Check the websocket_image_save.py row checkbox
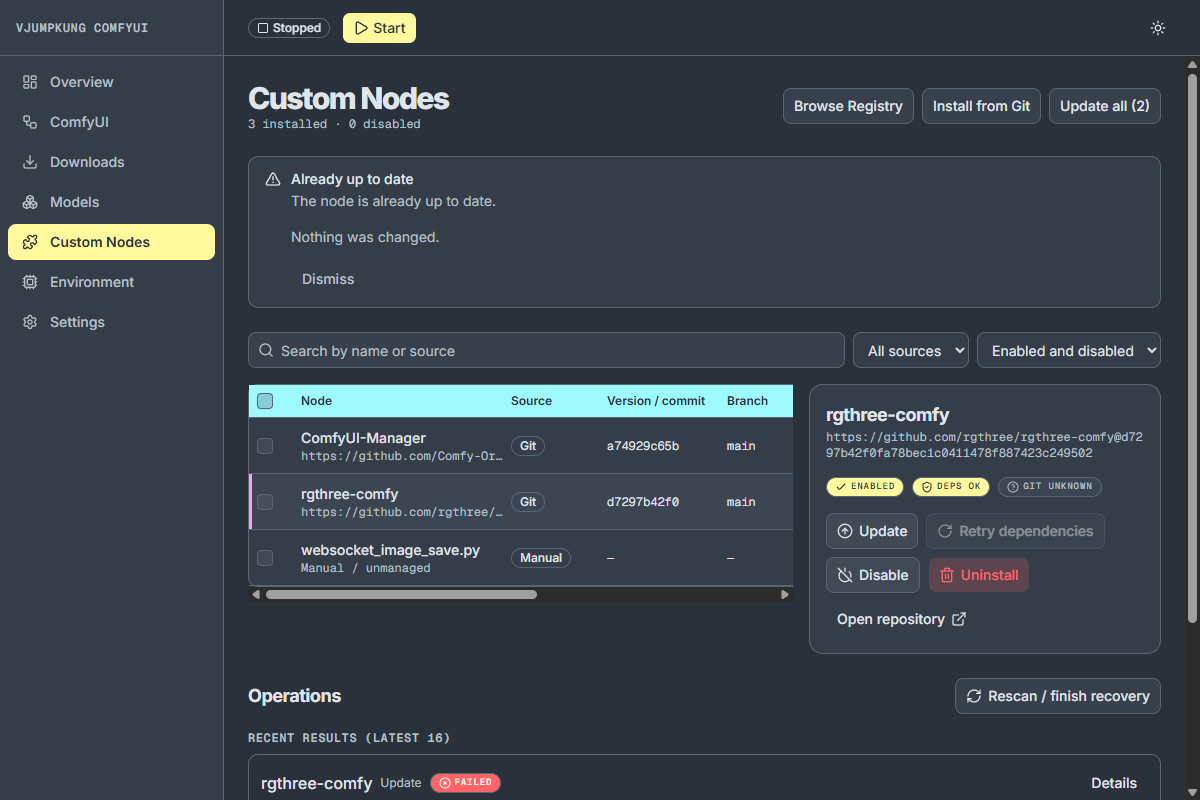This screenshot has height=800, width=1200. click(x=265, y=558)
